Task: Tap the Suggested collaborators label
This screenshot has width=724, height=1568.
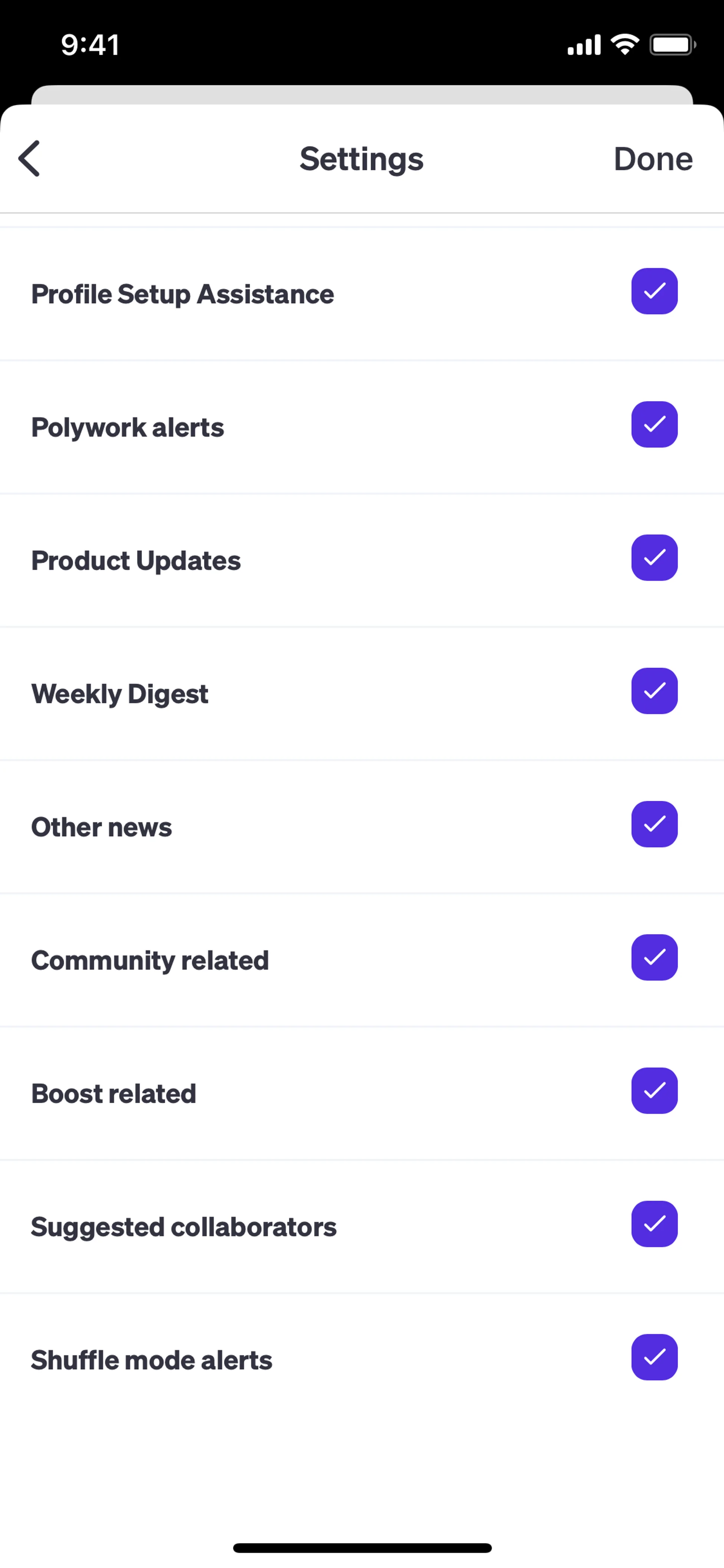Action: [184, 1227]
